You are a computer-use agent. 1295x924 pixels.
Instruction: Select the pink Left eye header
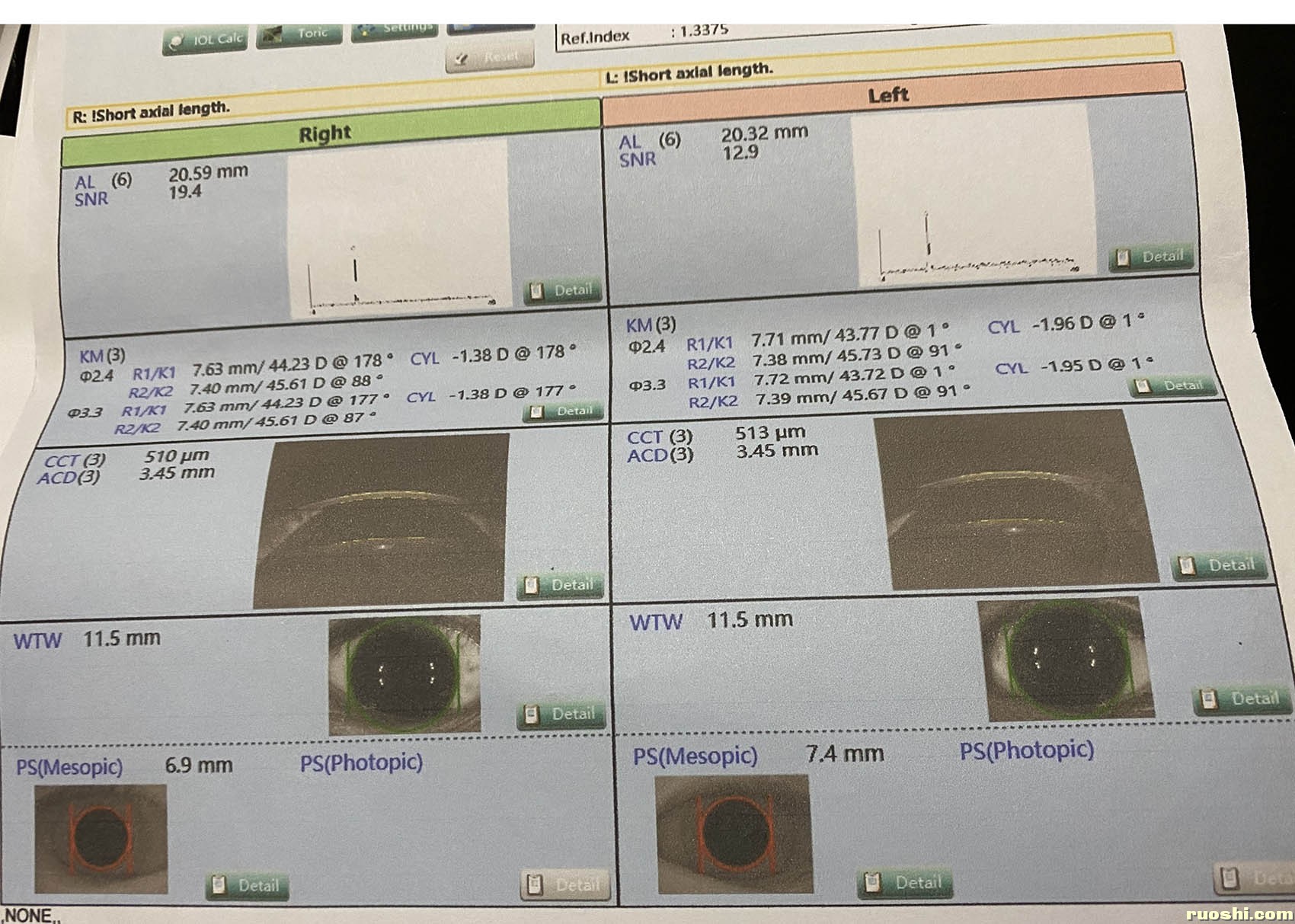[x=894, y=95]
